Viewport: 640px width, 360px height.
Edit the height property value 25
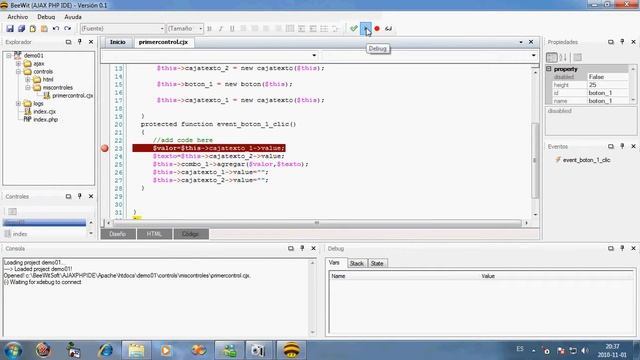[607, 85]
